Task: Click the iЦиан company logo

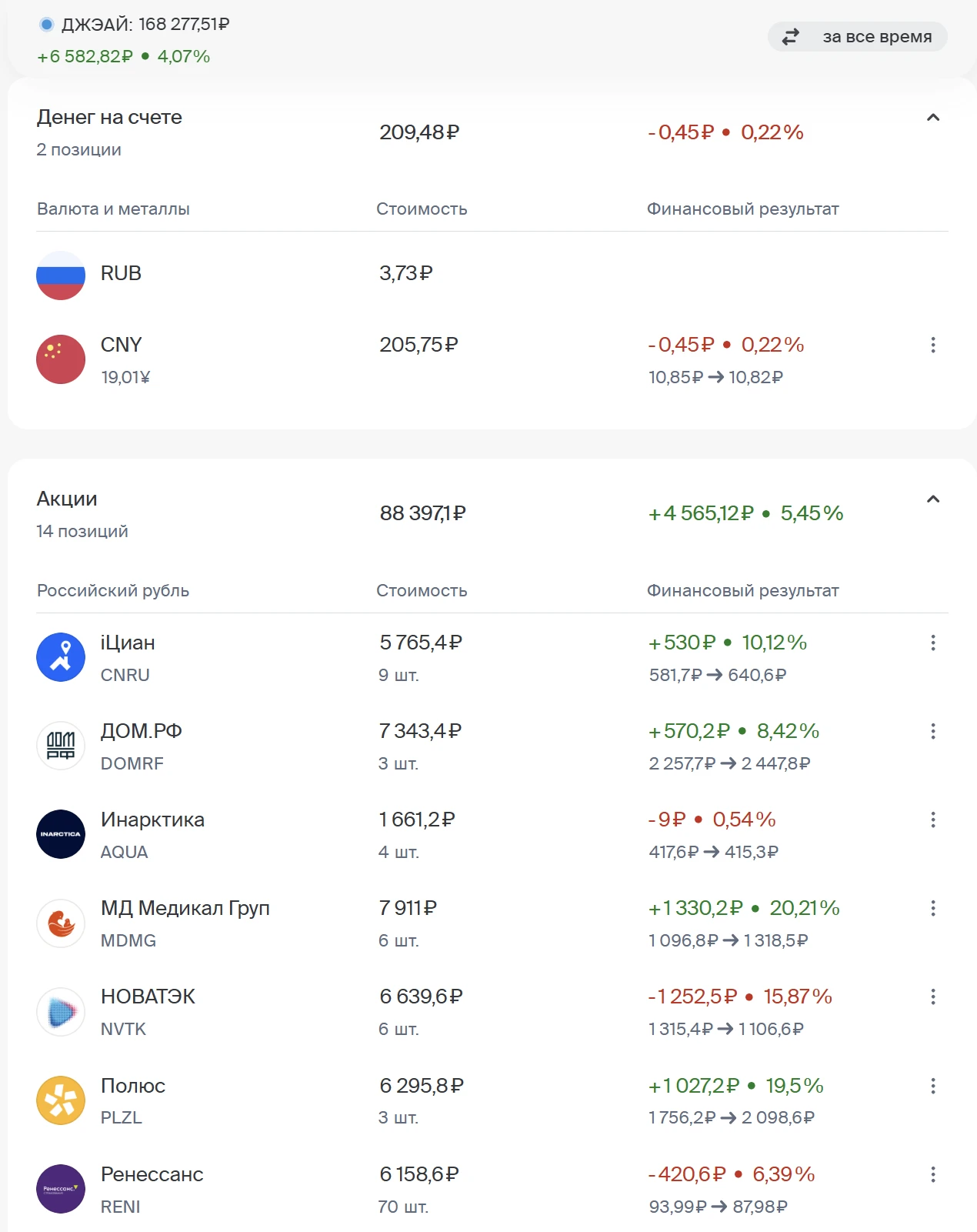Action: (x=61, y=657)
